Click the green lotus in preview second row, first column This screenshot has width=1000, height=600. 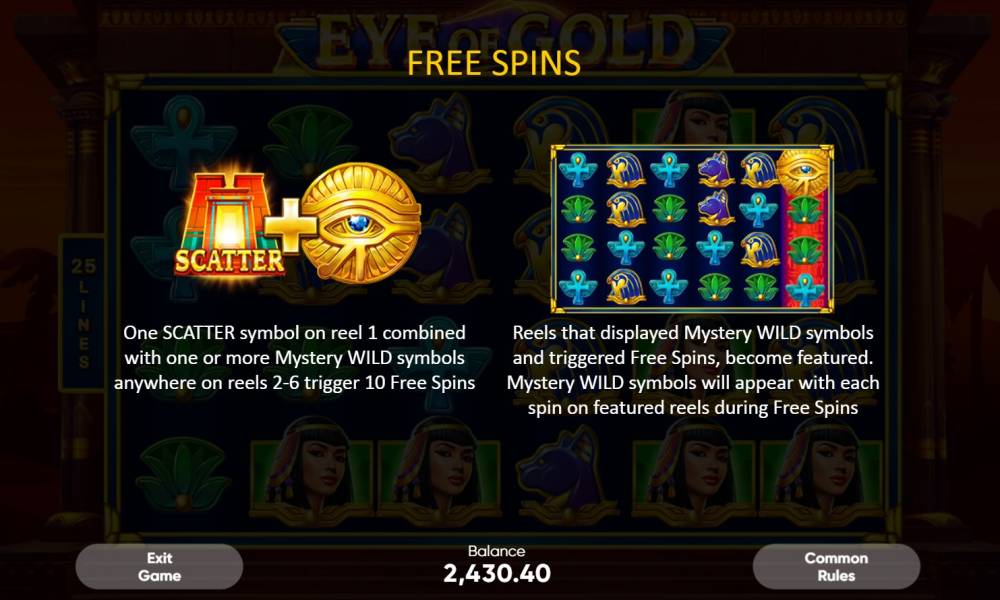click(x=578, y=210)
